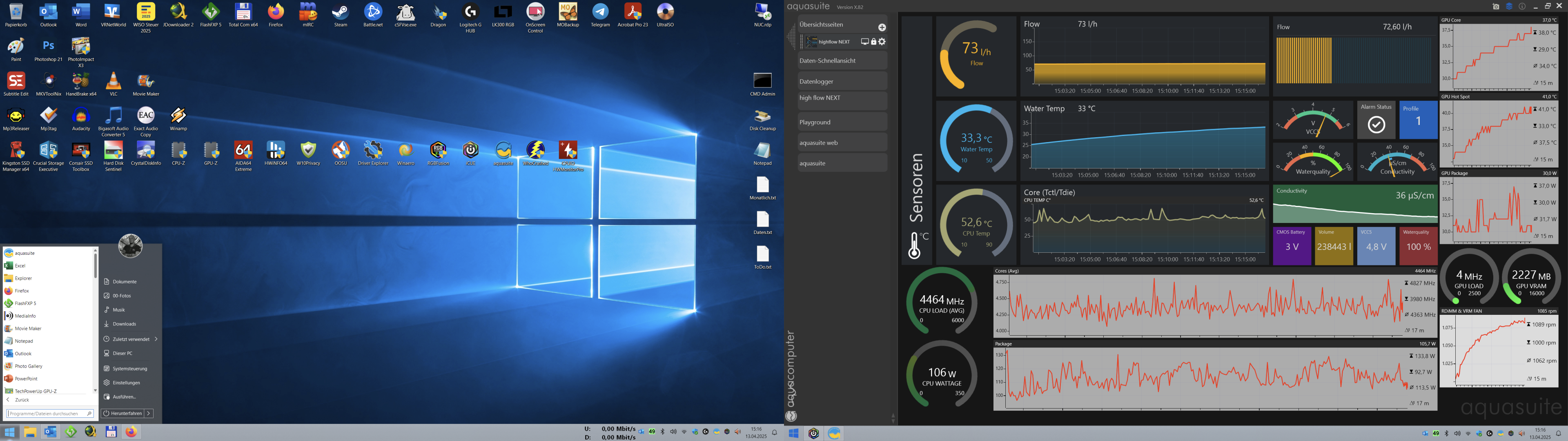Expand Zuletzt verwendet submenu arrow
The image size is (1568, 441).
point(156,339)
